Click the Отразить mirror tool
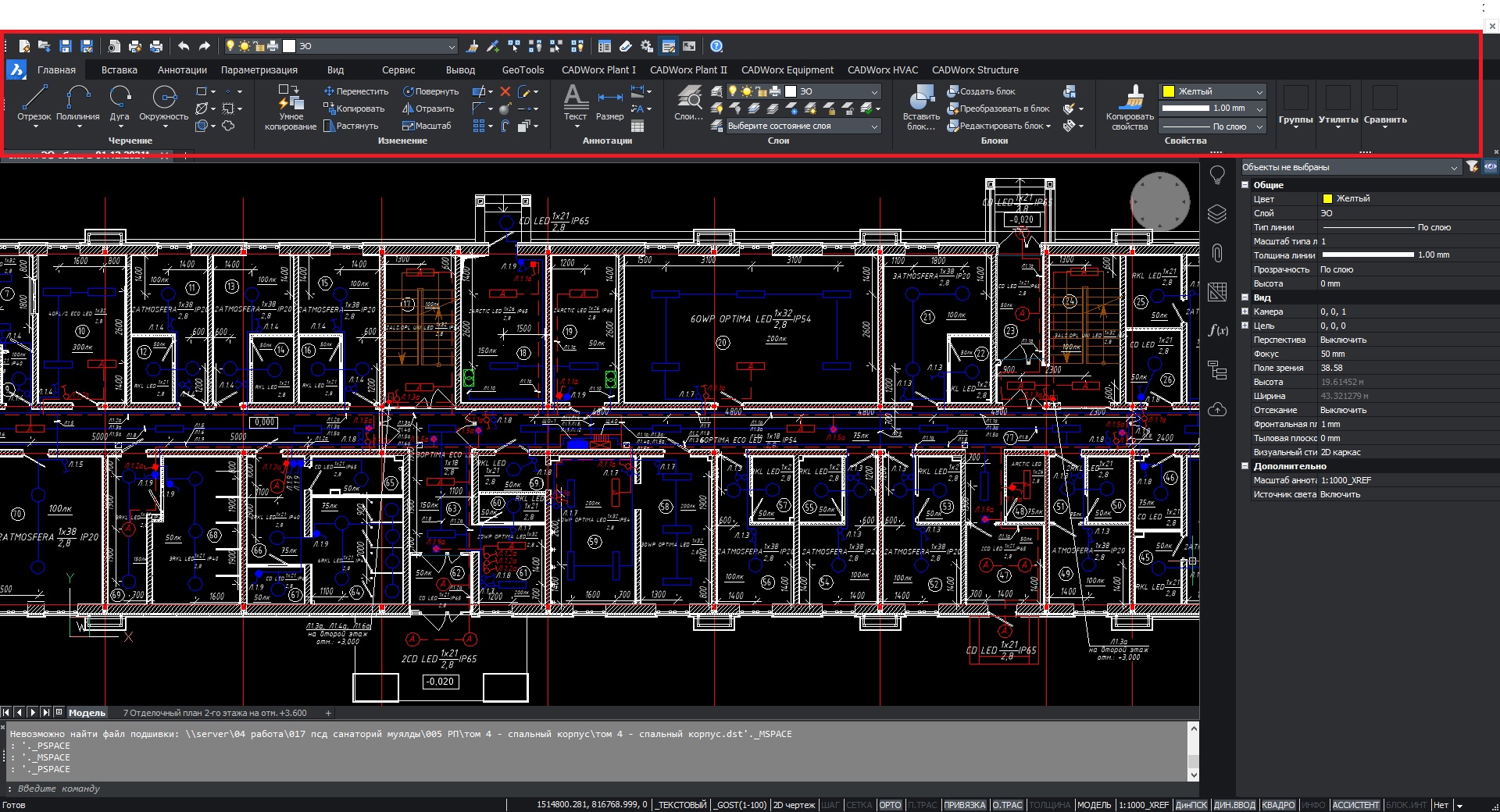This screenshot has width=1500, height=812. [x=428, y=109]
